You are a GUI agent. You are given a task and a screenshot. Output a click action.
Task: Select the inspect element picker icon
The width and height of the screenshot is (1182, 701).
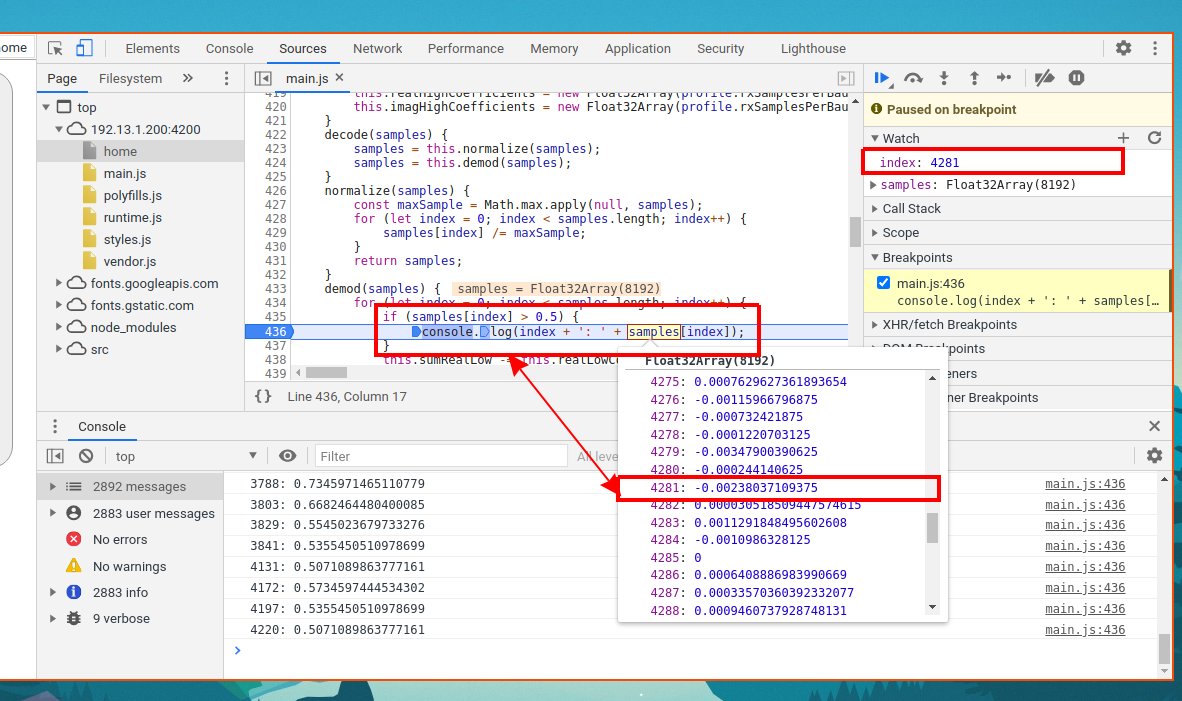click(x=55, y=48)
